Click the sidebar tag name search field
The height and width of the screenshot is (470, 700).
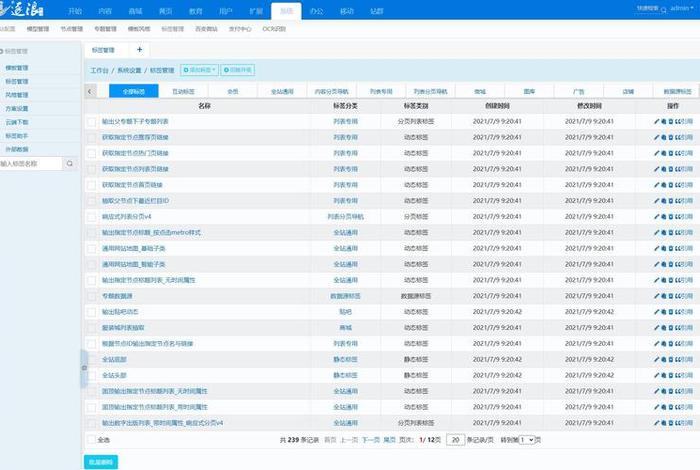[x=31, y=164]
